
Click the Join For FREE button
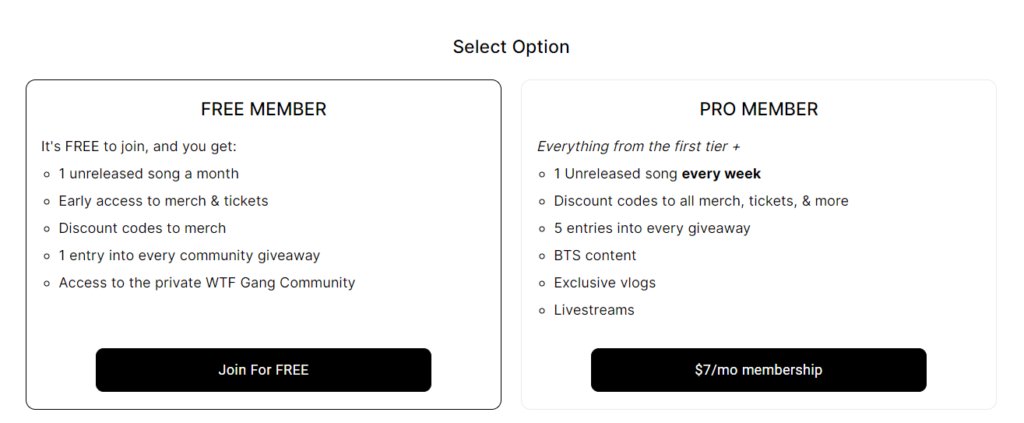[x=263, y=370]
